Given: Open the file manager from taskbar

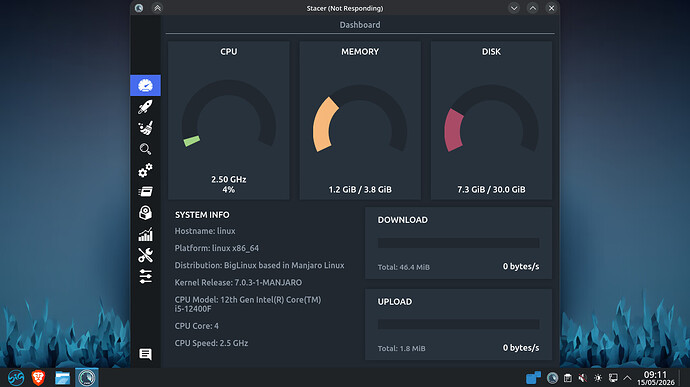Looking at the screenshot, I should pyautogui.click(x=62, y=378).
